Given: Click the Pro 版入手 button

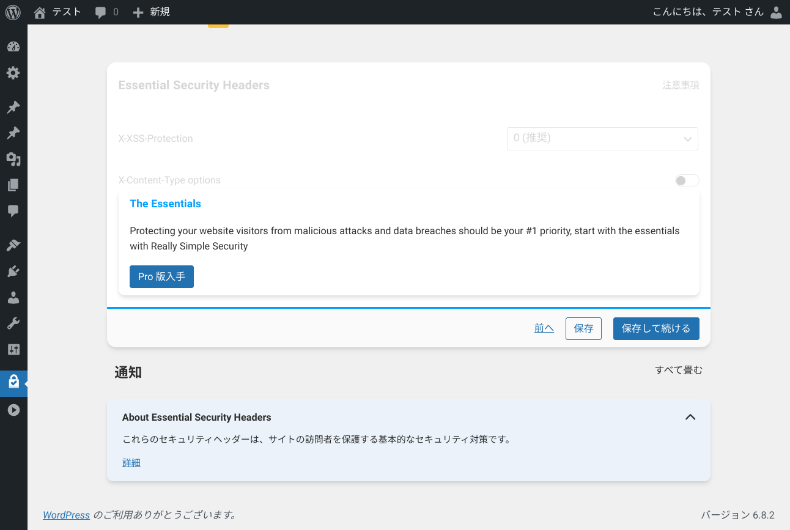Looking at the screenshot, I should [x=161, y=276].
